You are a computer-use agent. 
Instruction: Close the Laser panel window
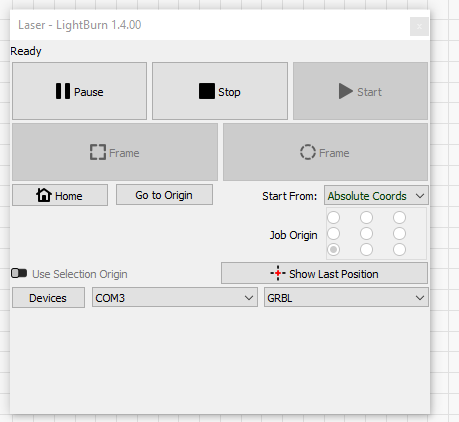tap(419, 26)
